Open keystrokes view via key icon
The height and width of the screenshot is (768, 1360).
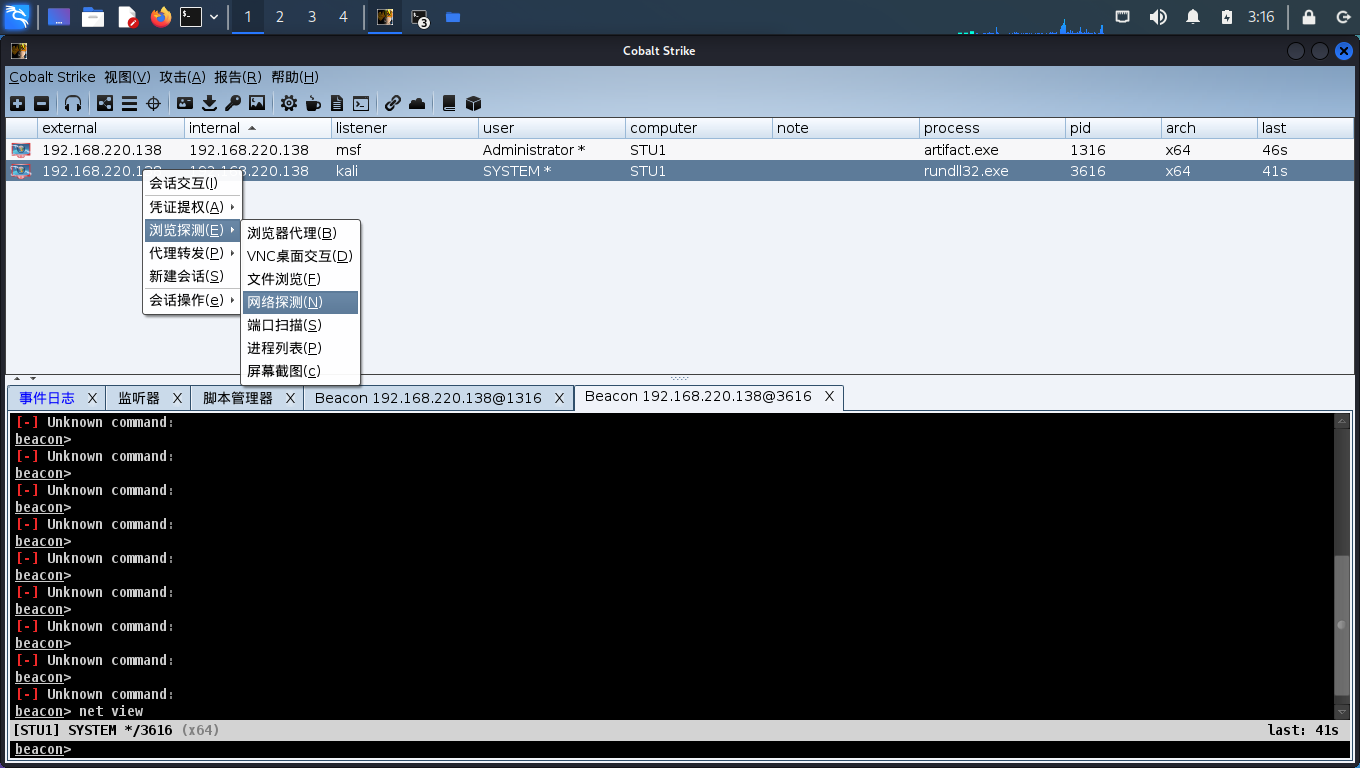233,103
